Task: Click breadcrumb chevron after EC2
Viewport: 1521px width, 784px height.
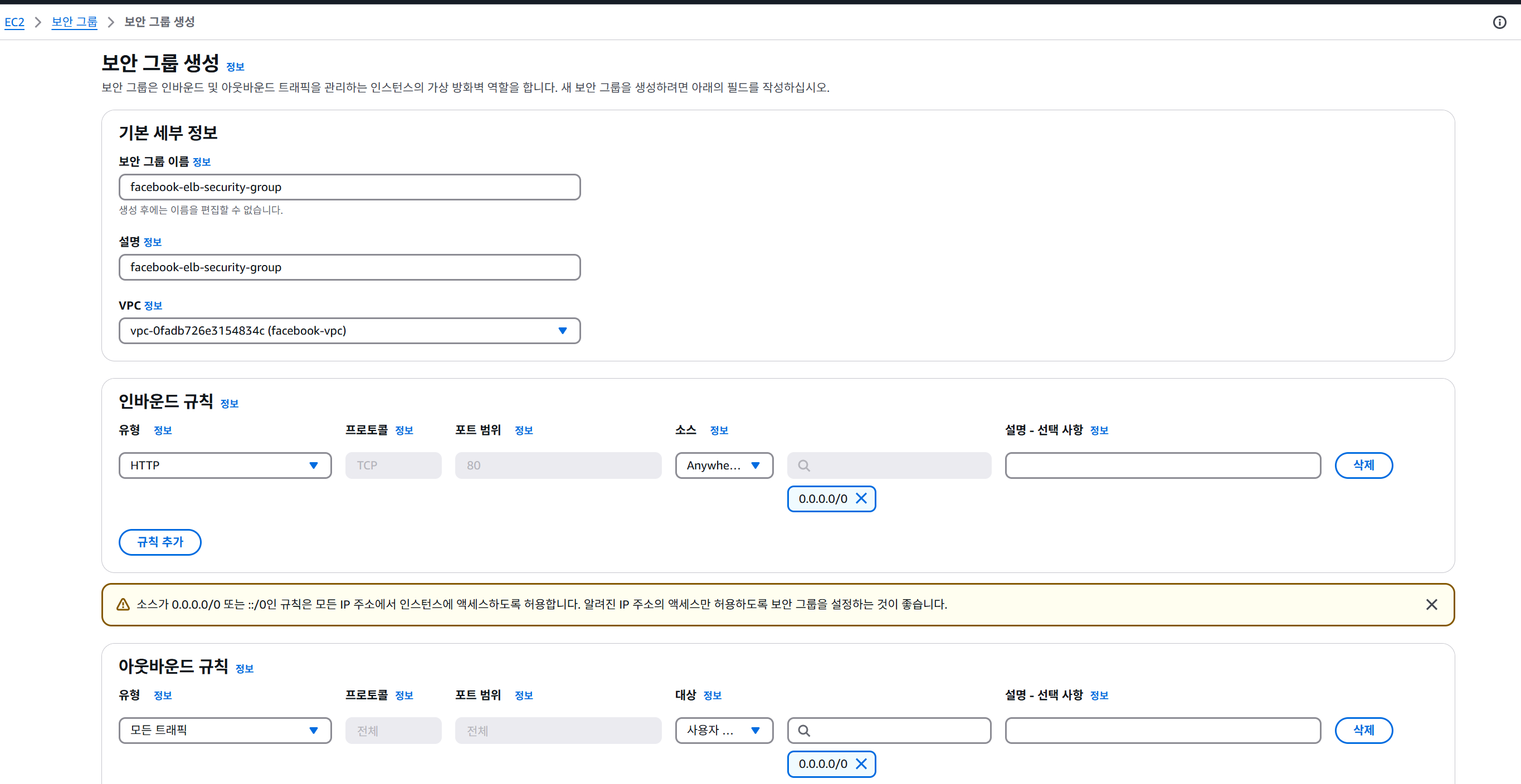Action: click(x=38, y=22)
